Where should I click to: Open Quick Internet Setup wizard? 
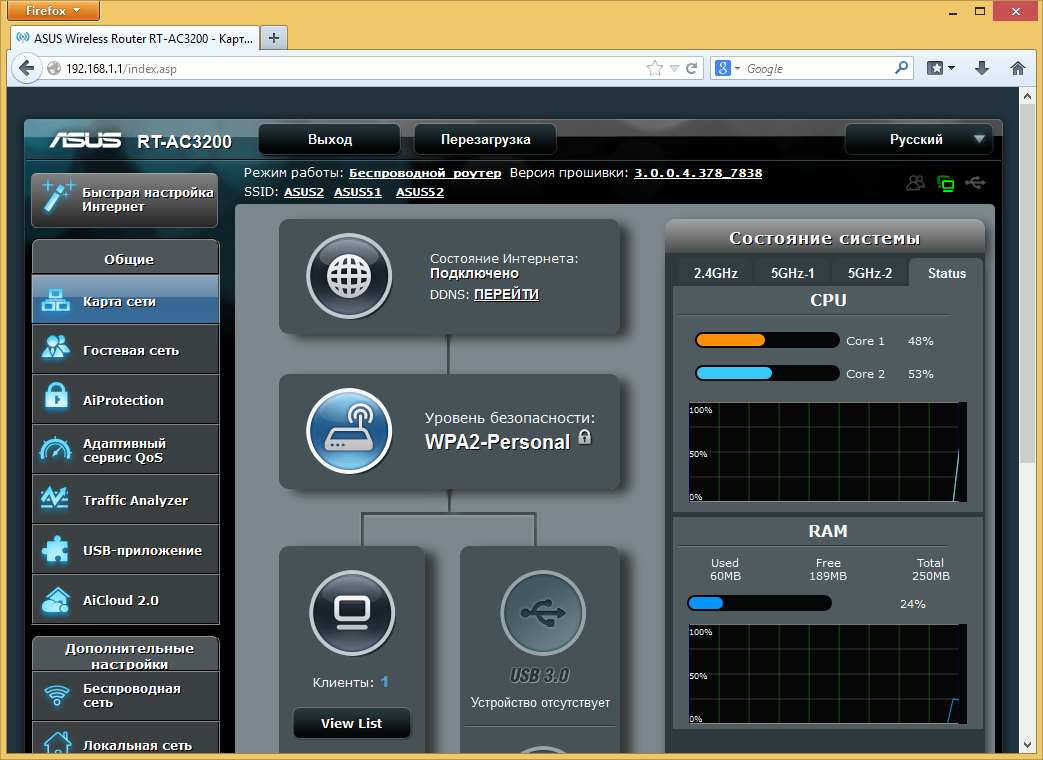click(124, 199)
